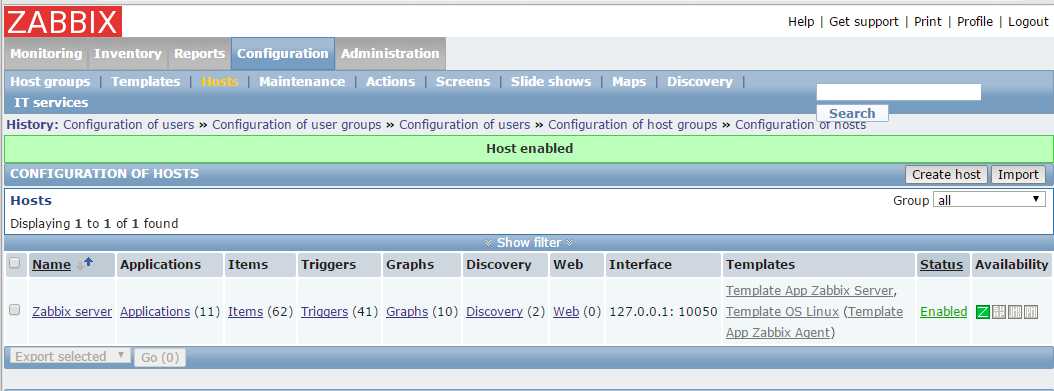This screenshot has height=391, width=1054.
Task: Click the IPMI availability icon
Action: pyautogui.click(x=1031, y=312)
